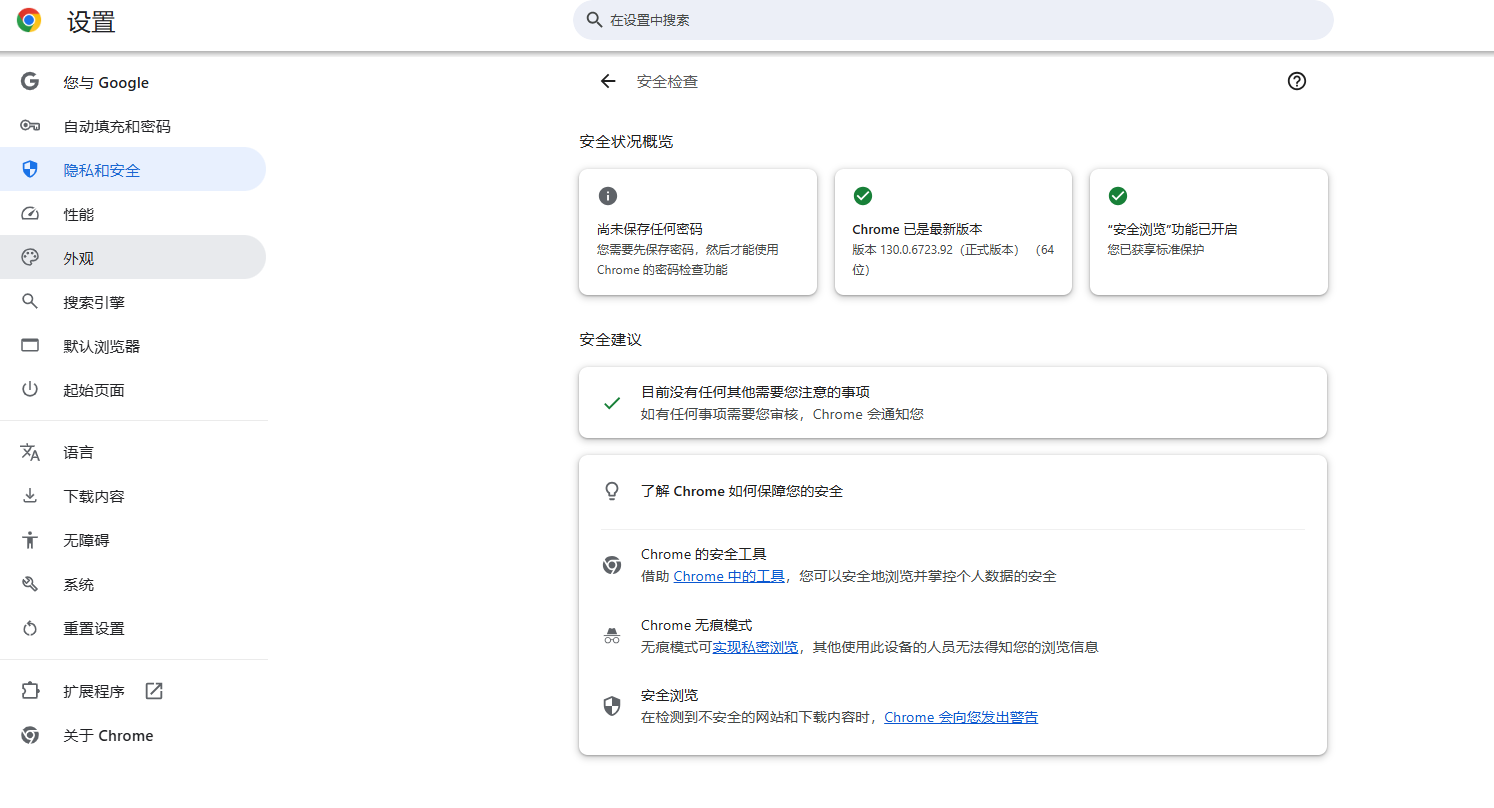Viewport: 1494px width, 808px height.
Task: Click the translate icon for 语言
Action: tap(30, 452)
